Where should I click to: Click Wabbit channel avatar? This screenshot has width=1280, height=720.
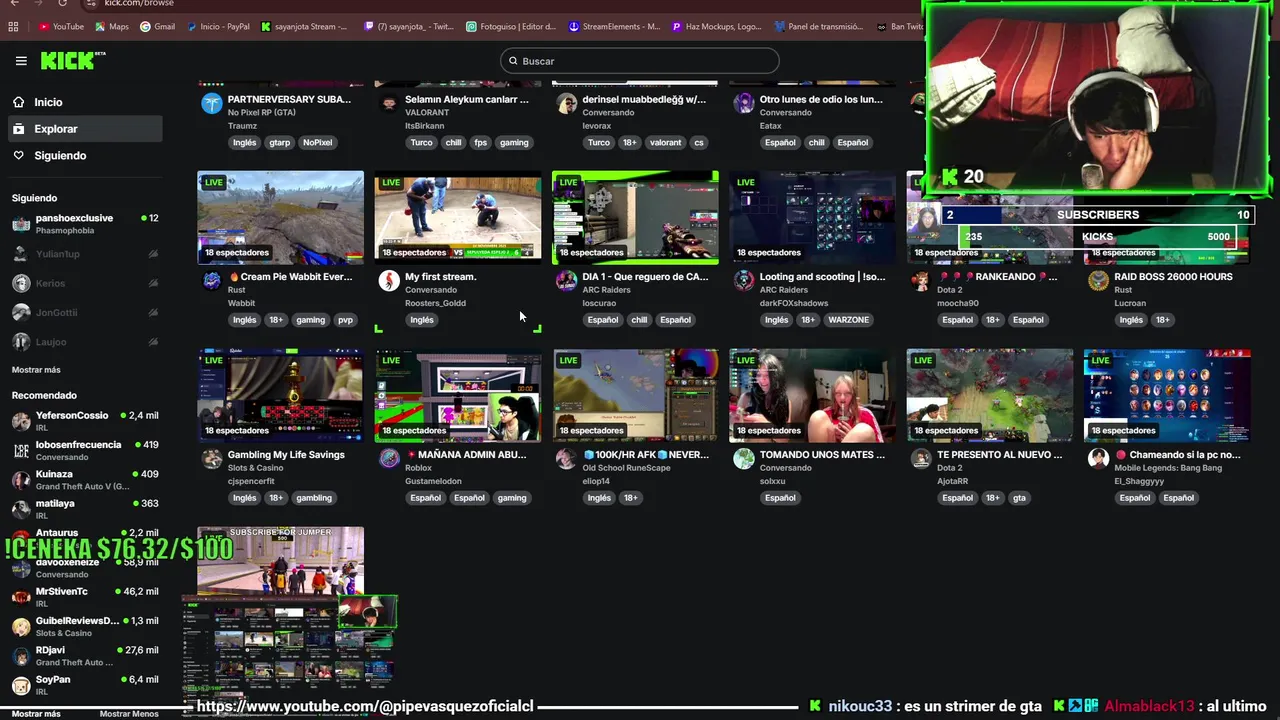coord(212,281)
